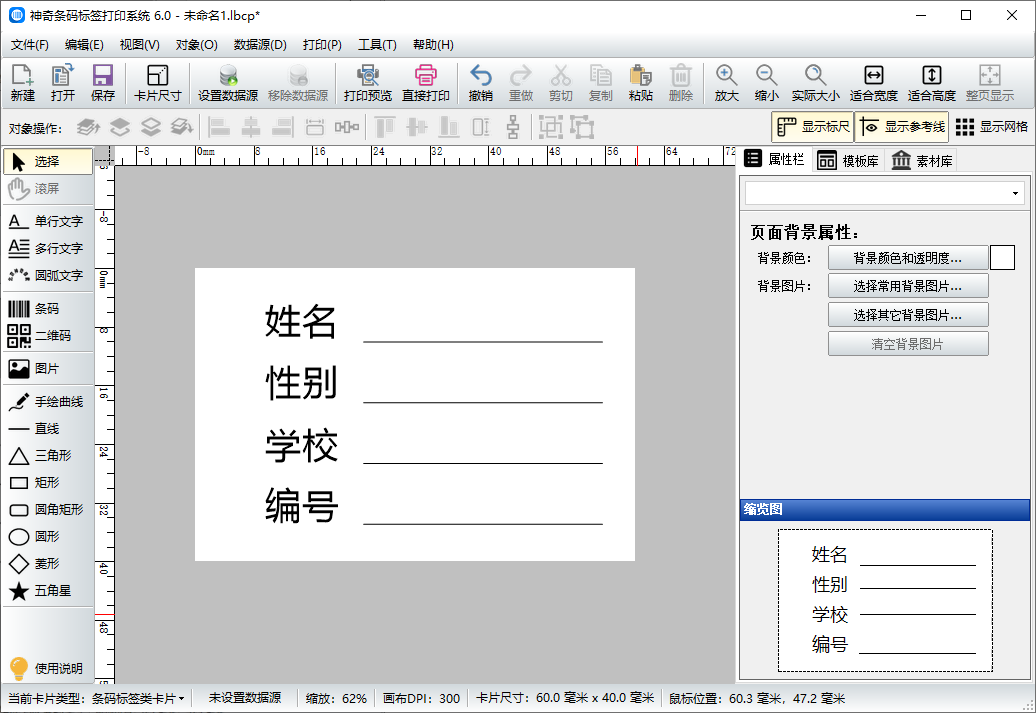
Task: Switch to the 素材库 tab
Action: (x=921, y=161)
